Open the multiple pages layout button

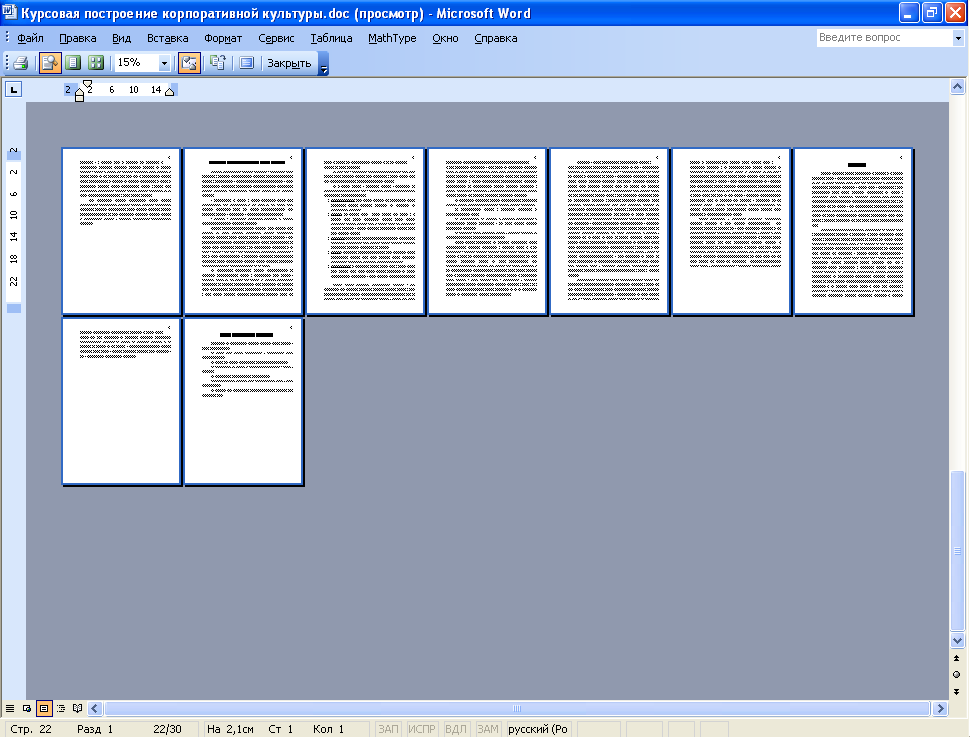(96, 62)
